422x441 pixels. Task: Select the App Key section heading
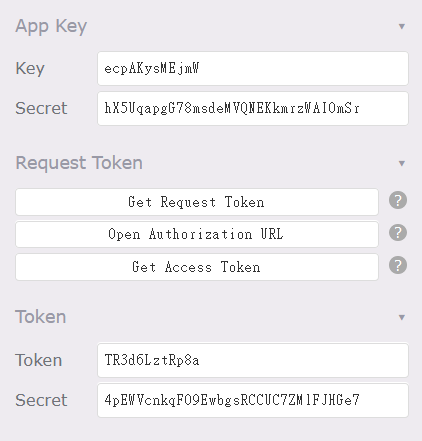click(51, 26)
